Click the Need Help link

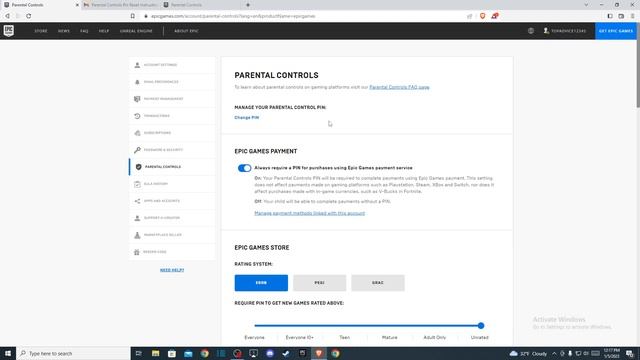click(x=172, y=270)
